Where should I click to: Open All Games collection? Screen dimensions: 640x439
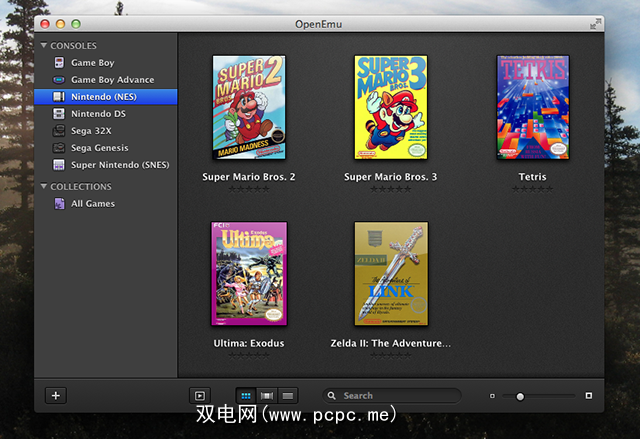(92, 204)
